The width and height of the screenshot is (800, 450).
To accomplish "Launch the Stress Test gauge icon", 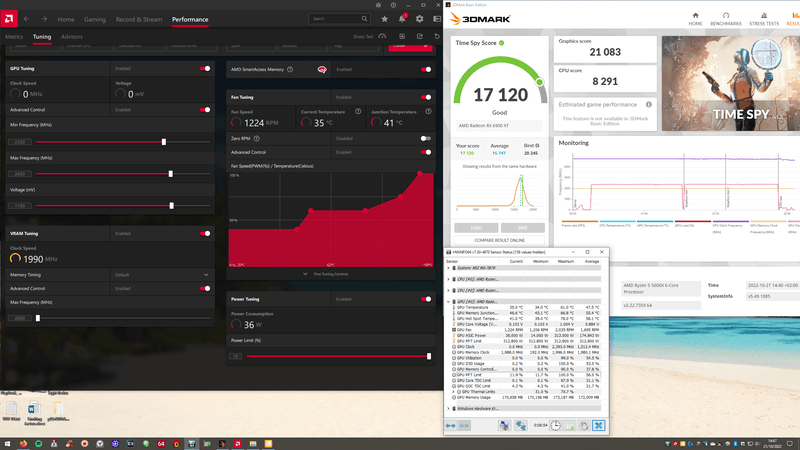I will (x=382, y=36).
